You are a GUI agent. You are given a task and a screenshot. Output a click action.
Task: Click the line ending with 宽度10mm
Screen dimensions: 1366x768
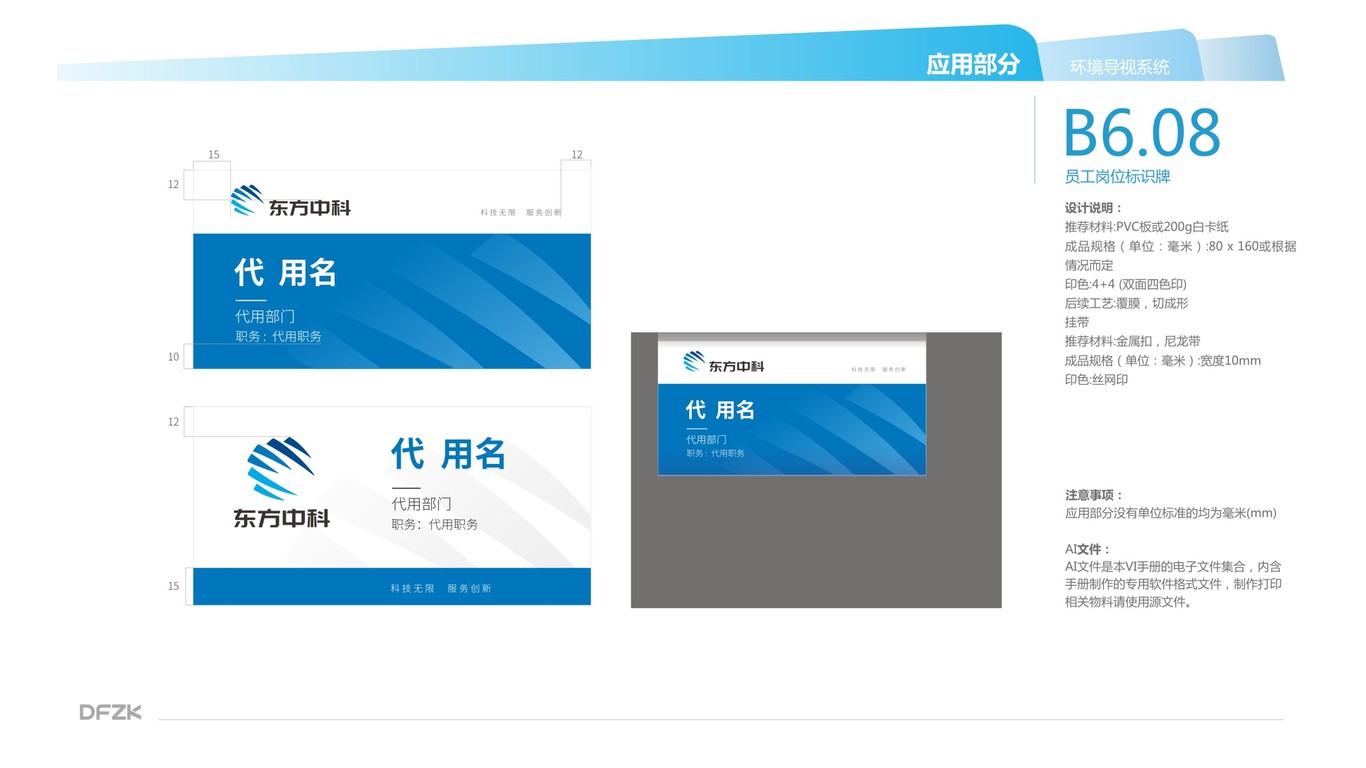pos(1162,360)
